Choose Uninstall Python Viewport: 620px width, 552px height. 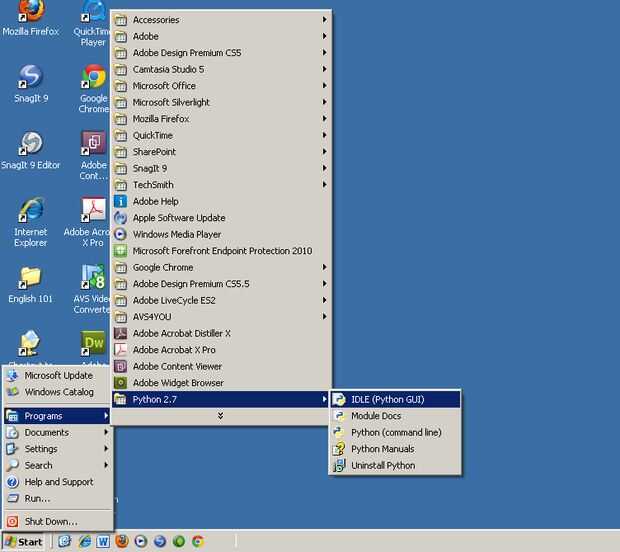(x=395, y=465)
